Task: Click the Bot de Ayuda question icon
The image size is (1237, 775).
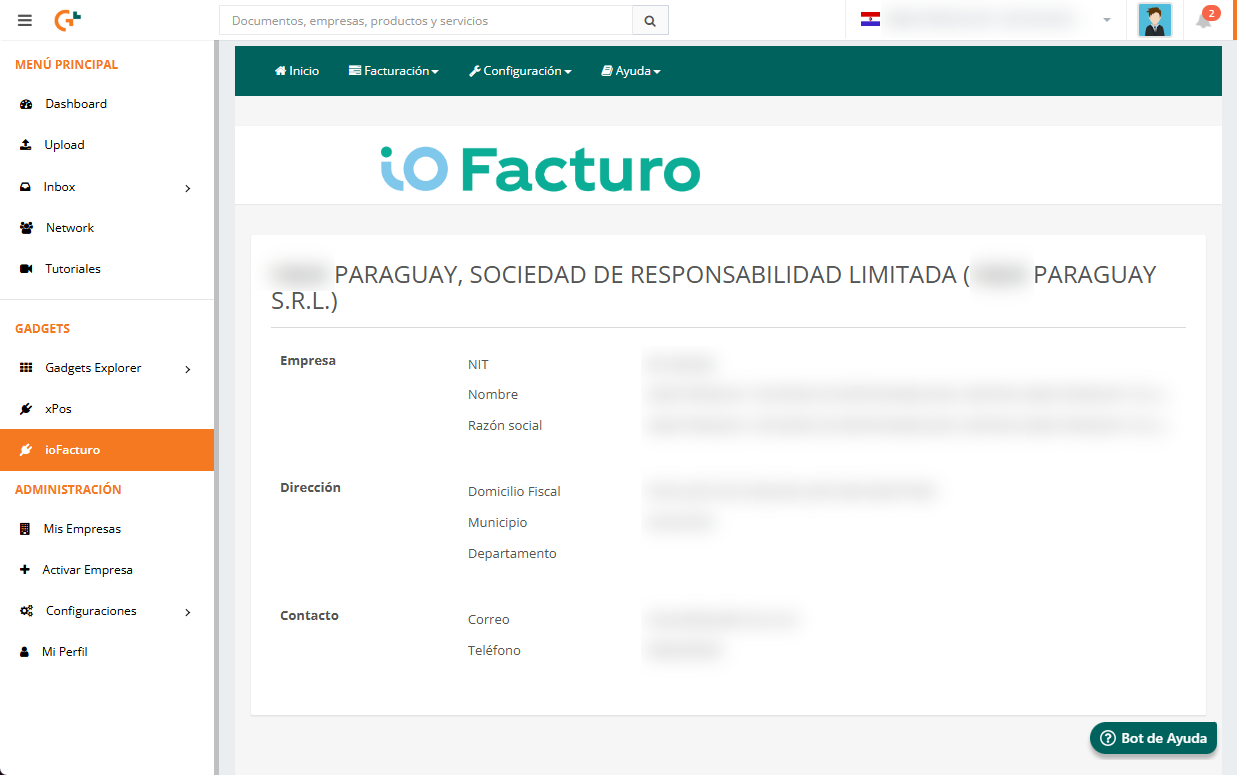Action: click(1107, 739)
